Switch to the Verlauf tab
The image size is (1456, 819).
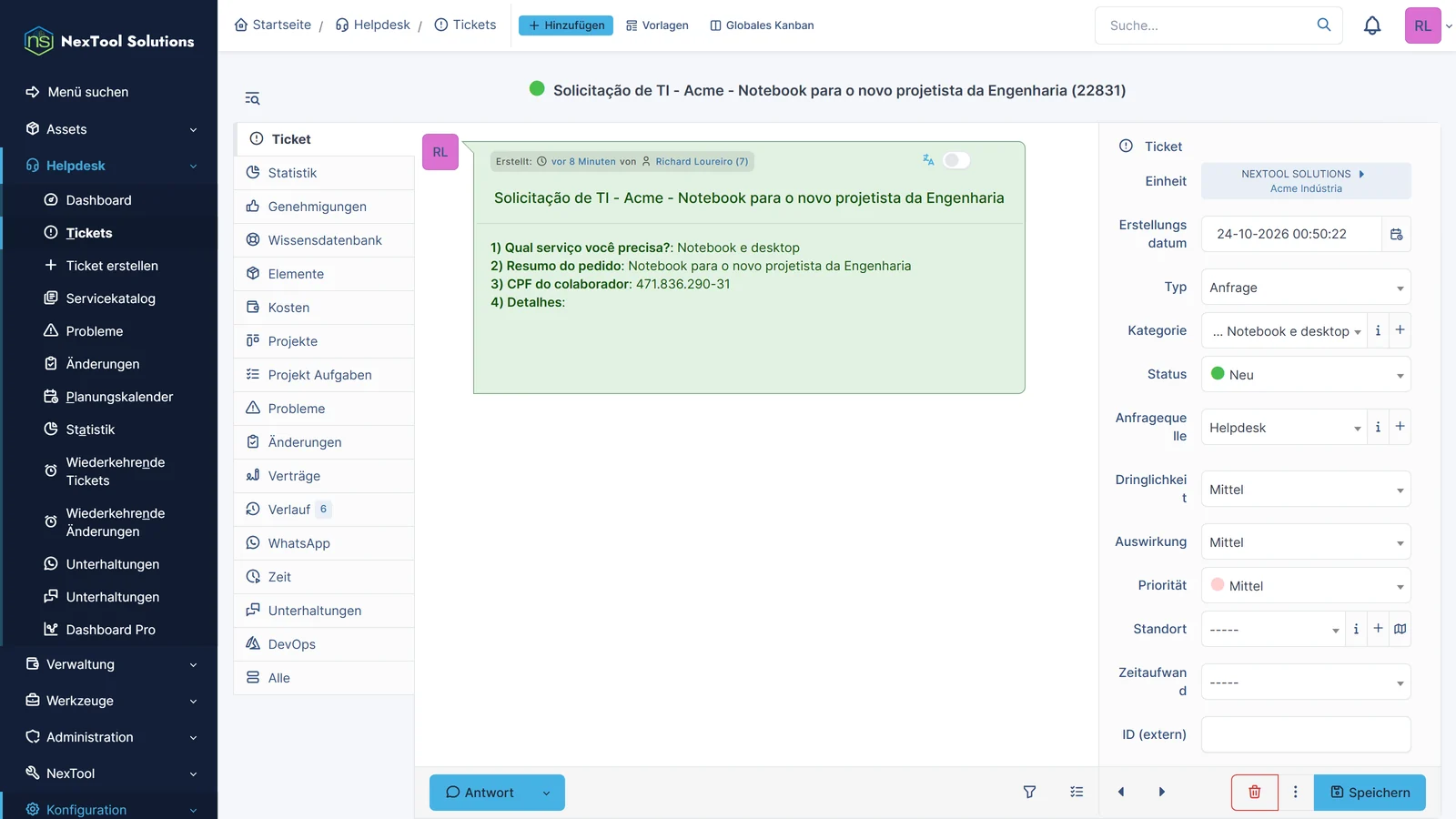[324, 510]
